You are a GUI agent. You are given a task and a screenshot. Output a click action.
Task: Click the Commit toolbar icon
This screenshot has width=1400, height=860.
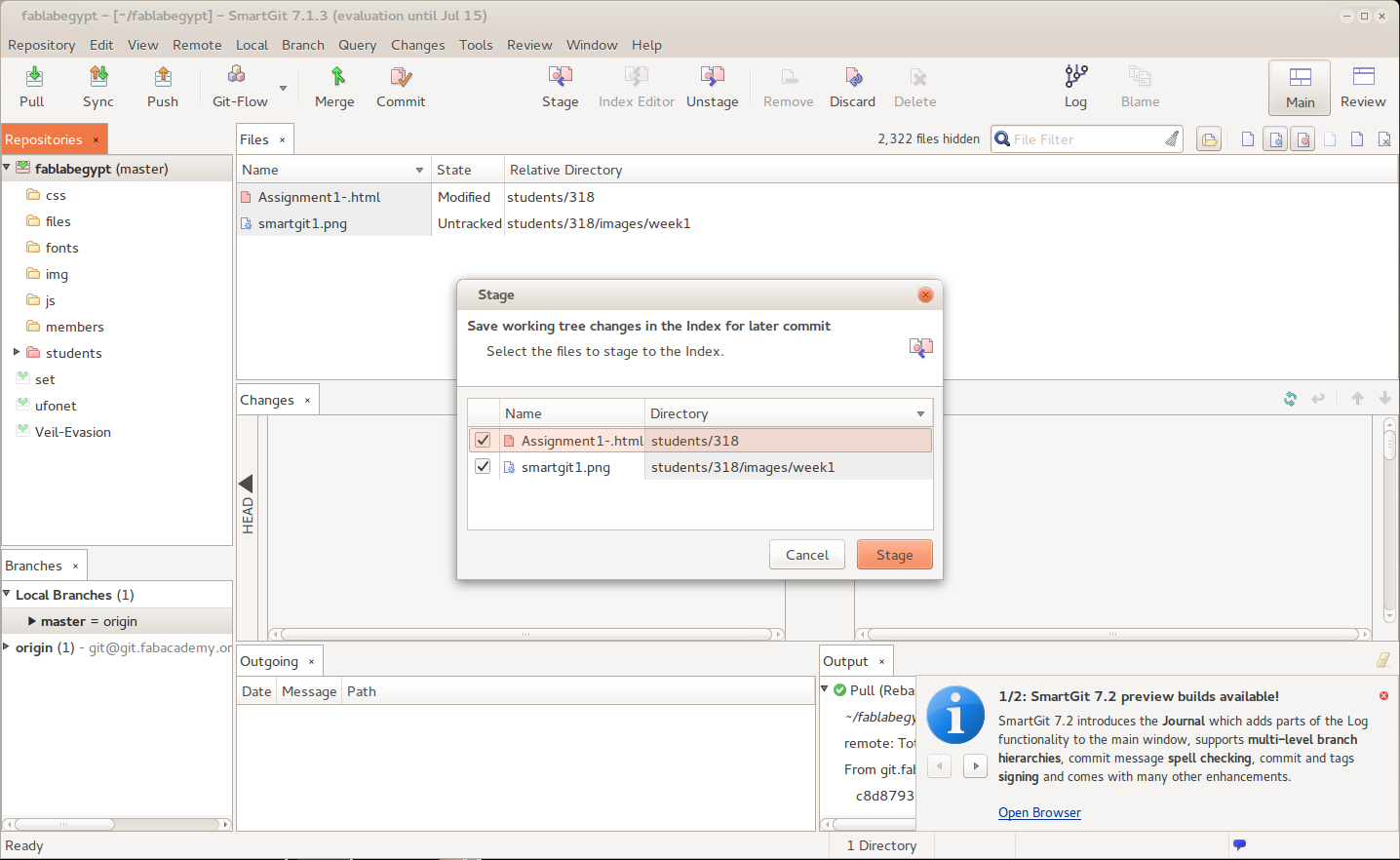tap(401, 76)
